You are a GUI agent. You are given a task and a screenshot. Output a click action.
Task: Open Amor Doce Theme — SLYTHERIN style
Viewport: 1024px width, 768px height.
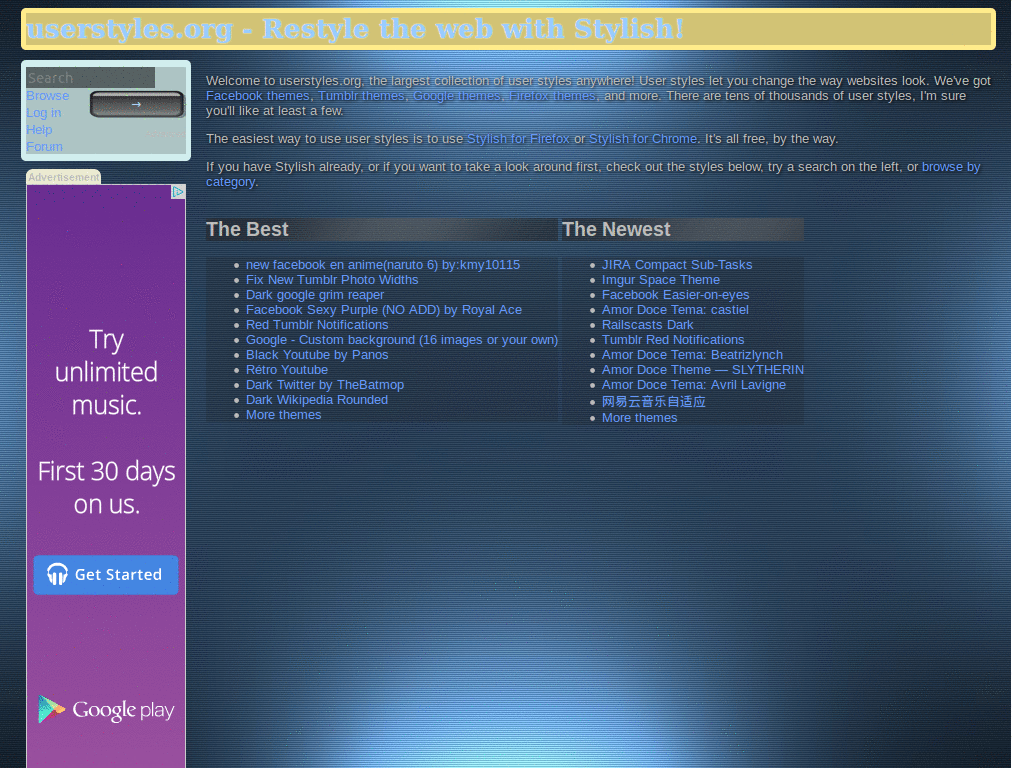click(703, 370)
